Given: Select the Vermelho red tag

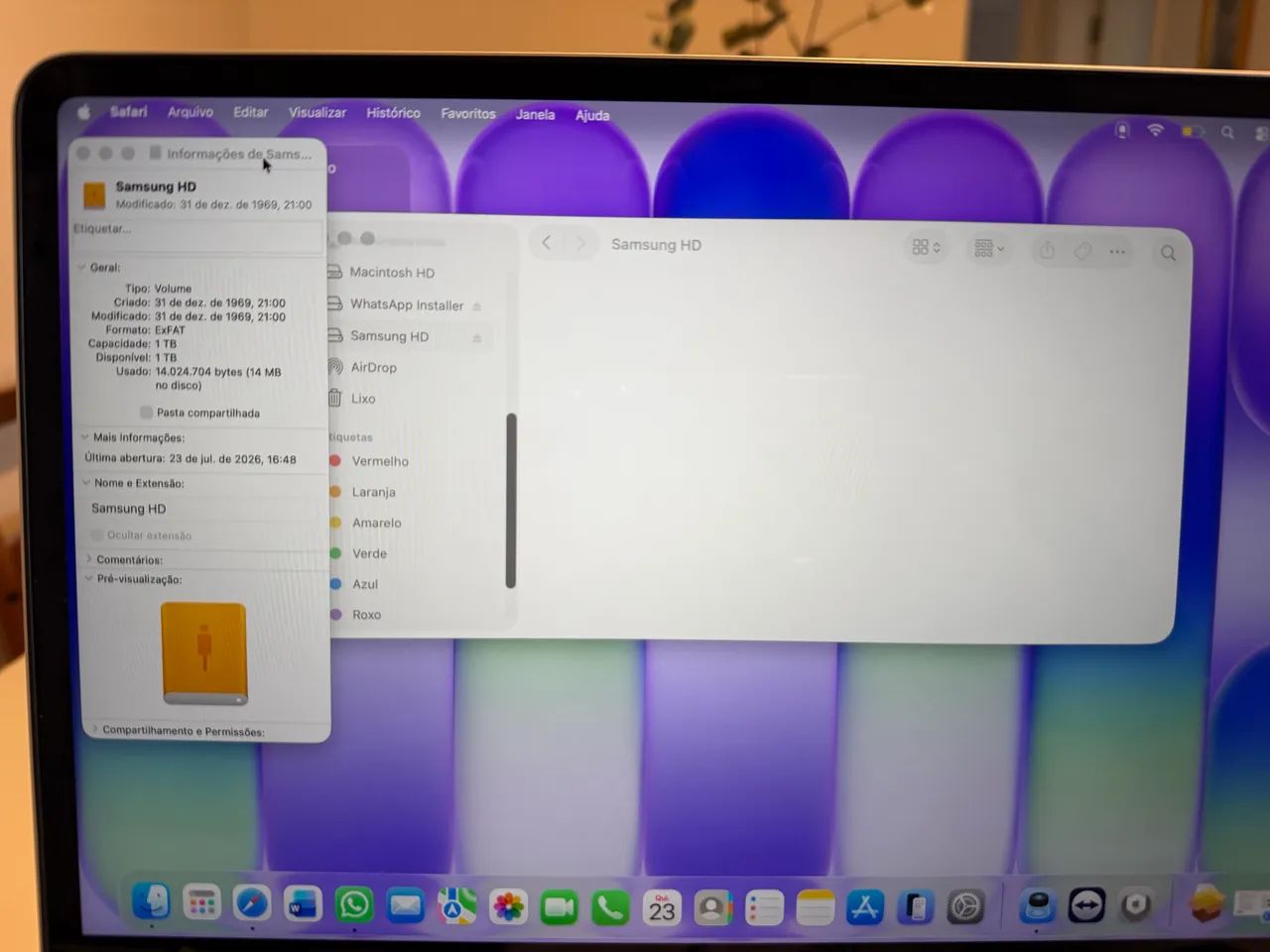Looking at the screenshot, I should pos(380,461).
